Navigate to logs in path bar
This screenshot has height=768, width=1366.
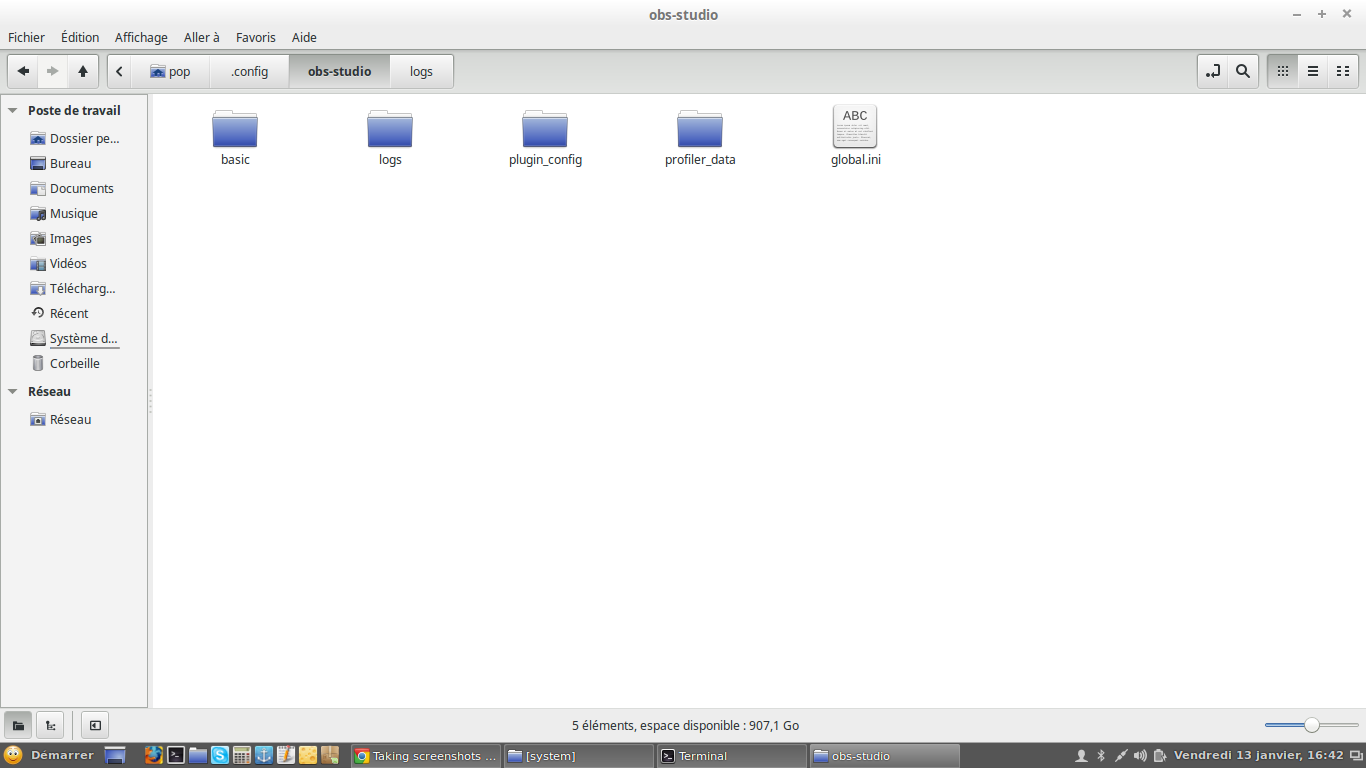(x=422, y=71)
